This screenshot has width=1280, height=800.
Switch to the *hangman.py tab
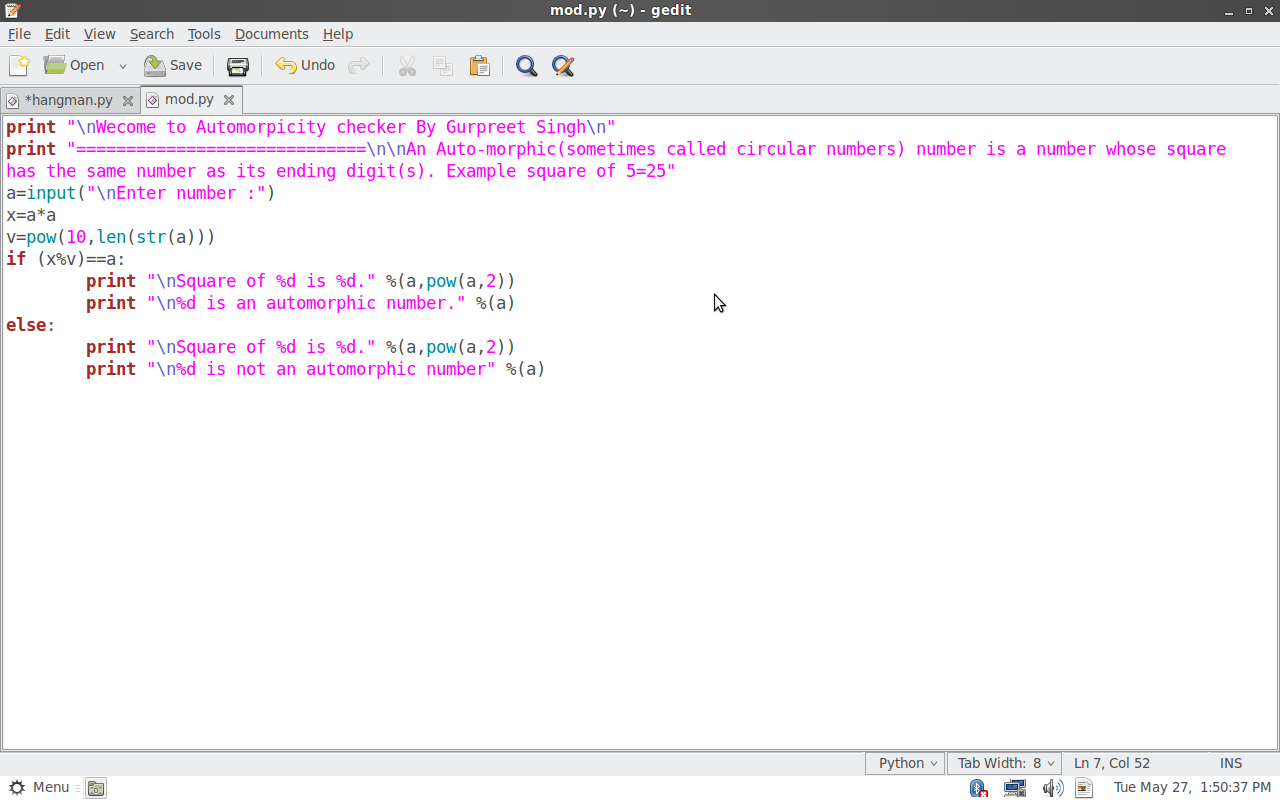pos(68,100)
